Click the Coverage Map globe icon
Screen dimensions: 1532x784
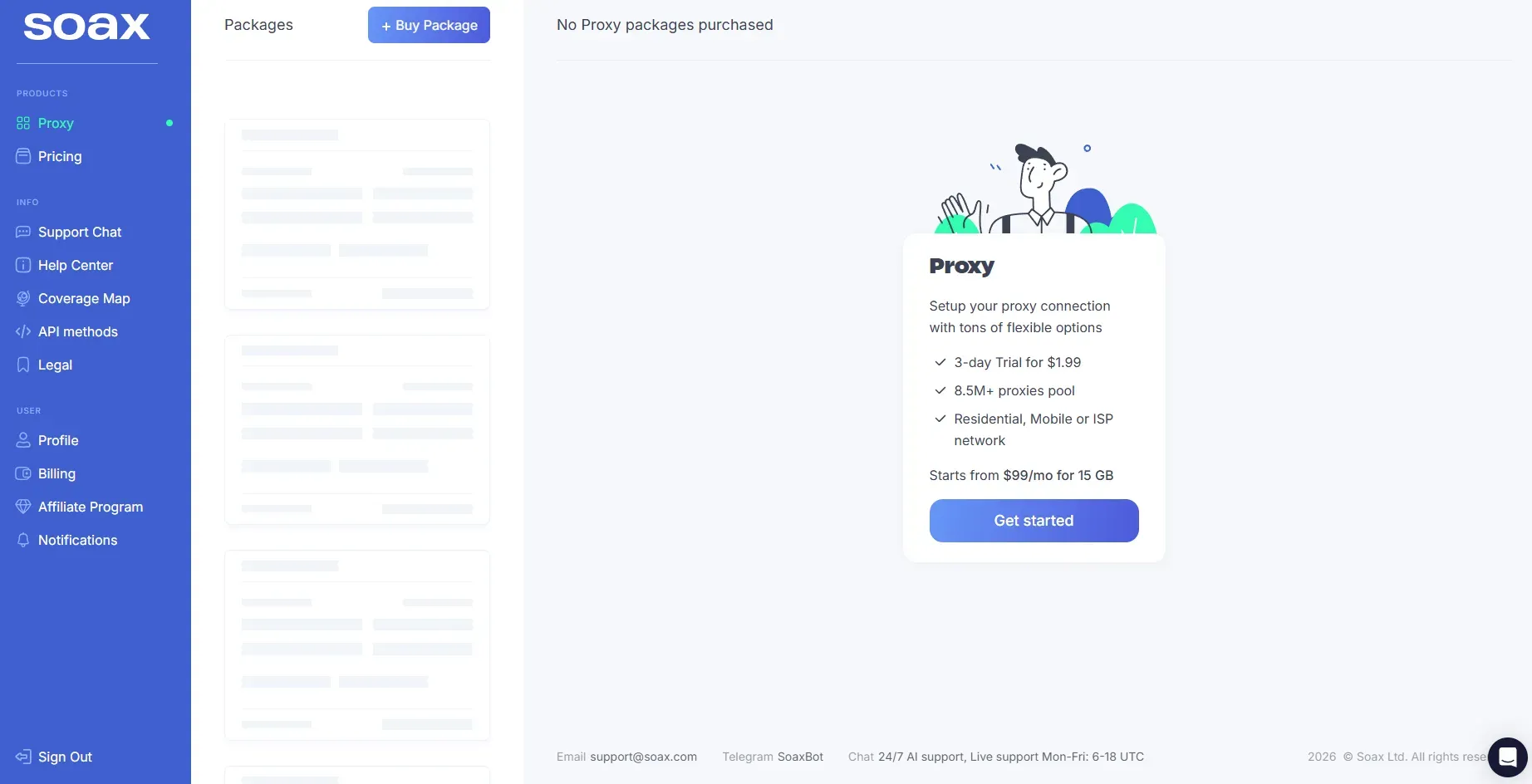[x=23, y=299]
